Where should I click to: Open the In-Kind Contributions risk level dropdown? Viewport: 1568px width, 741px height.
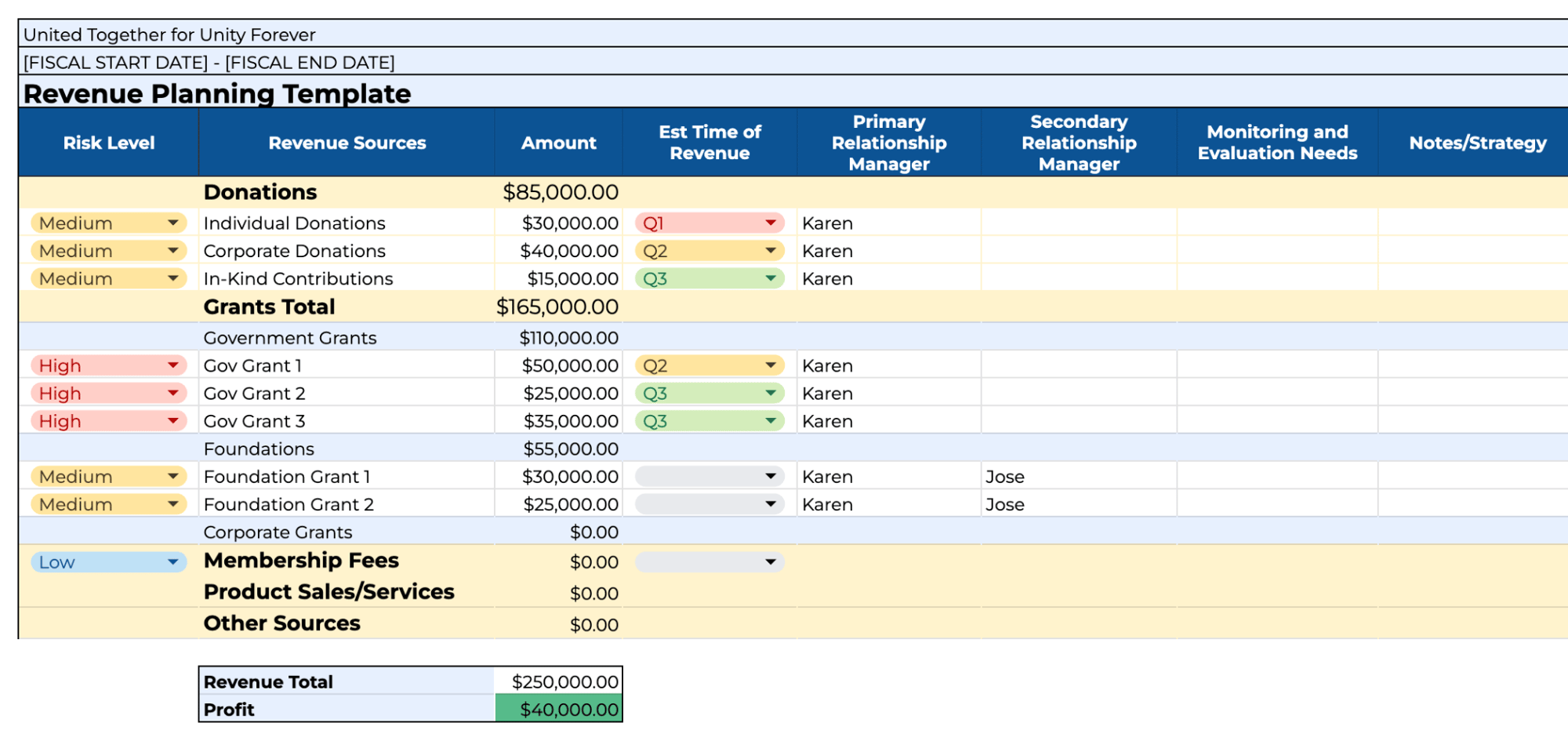point(109,278)
